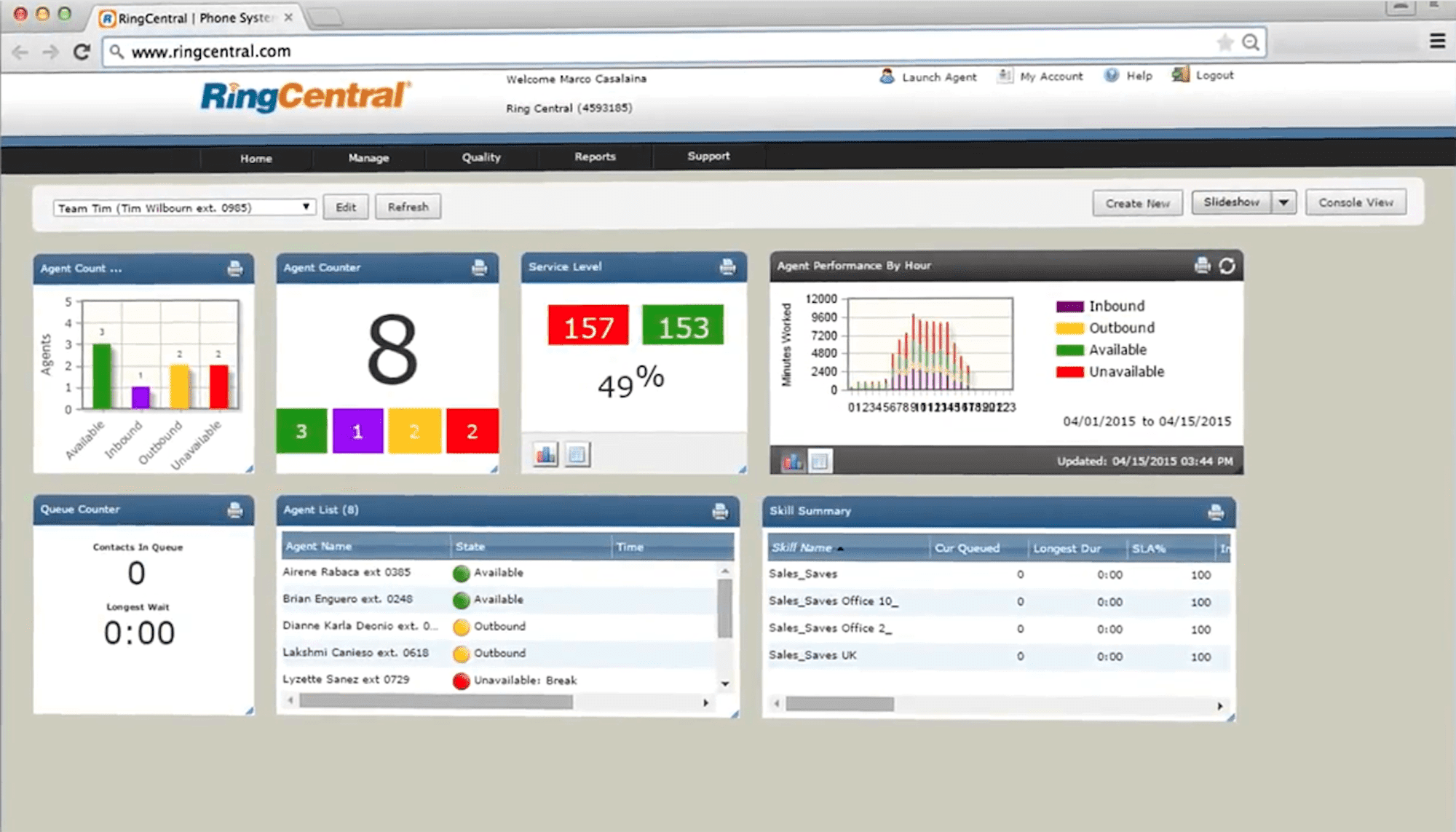
Task: Show Agent Performance chart view icon
Action: click(792, 461)
